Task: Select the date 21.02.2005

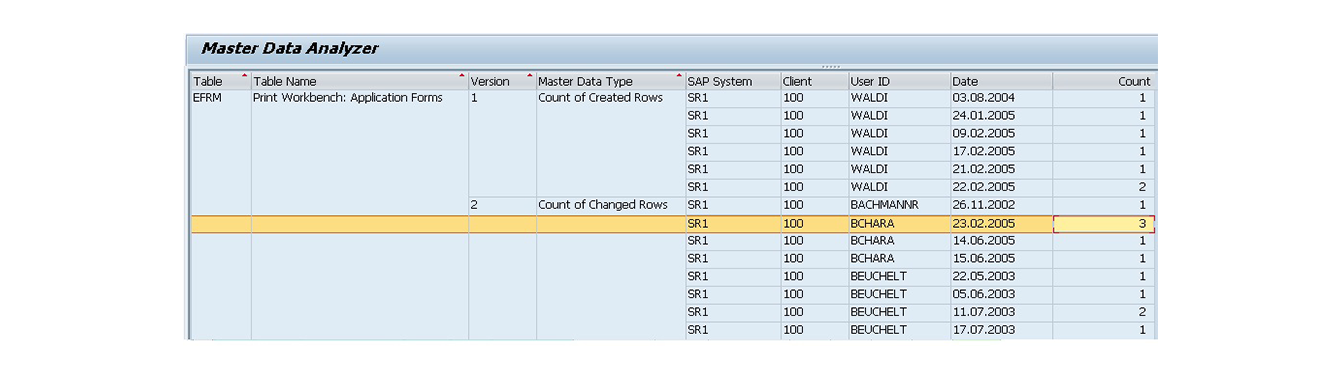Action: click(x=1001, y=170)
